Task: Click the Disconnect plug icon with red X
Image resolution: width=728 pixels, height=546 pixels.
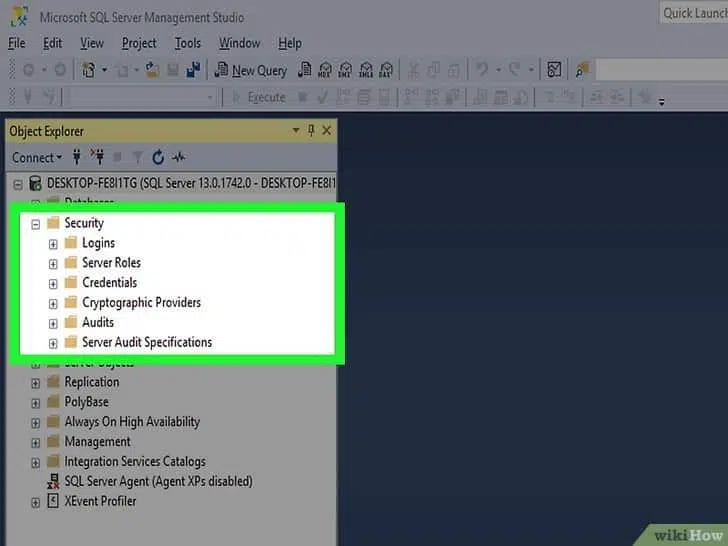Action: [x=97, y=157]
